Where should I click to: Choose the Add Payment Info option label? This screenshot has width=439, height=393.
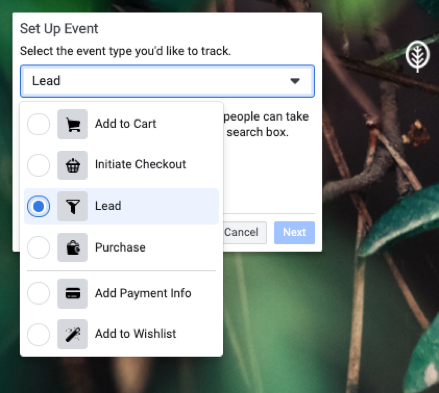[143, 293]
